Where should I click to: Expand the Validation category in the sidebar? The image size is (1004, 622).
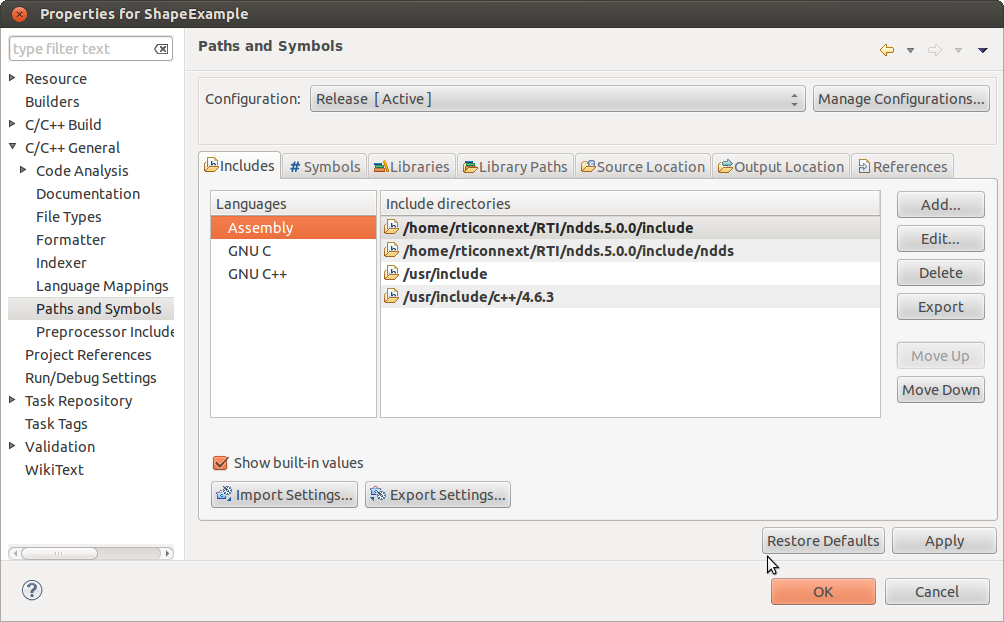[10, 446]
